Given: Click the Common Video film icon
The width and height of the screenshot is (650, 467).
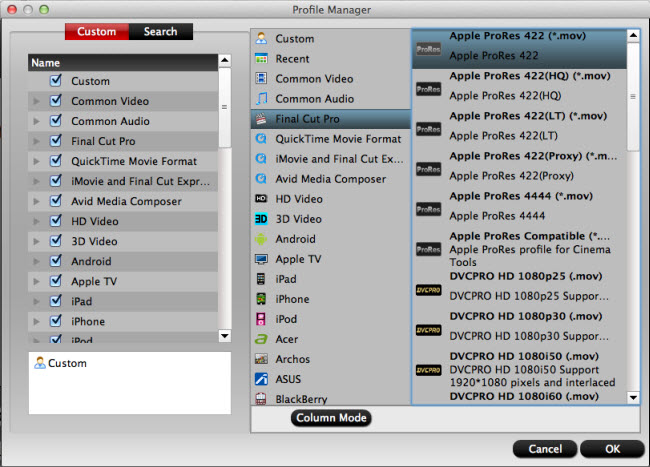Looking at the screenshot, I should click(x=261, y=78).
